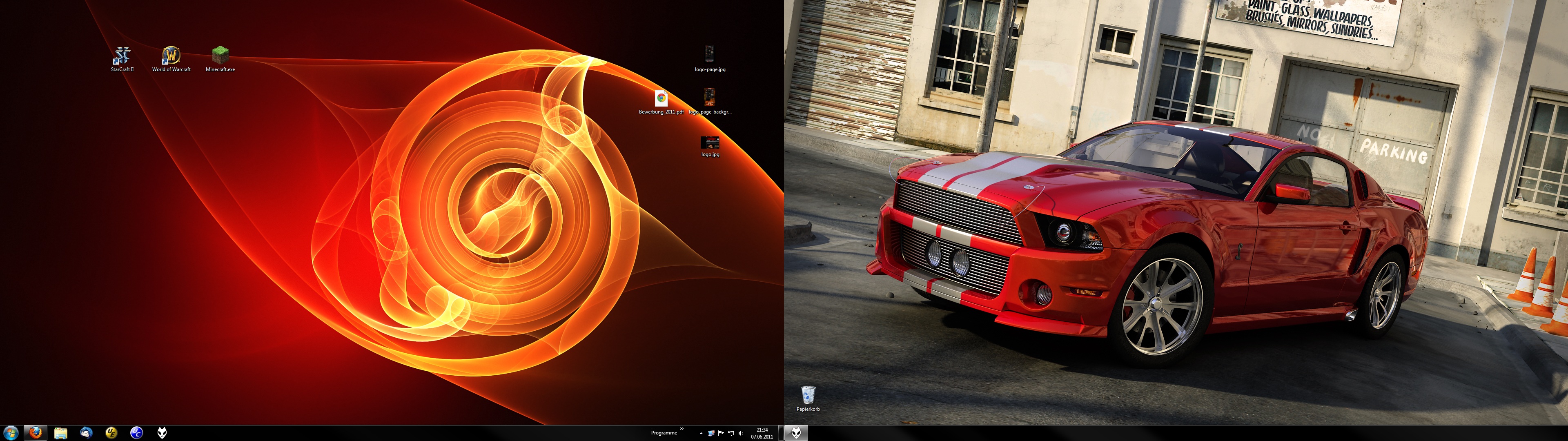
Task: Select the Minecraft.exe desktop icon
Action: coord(220,56)
